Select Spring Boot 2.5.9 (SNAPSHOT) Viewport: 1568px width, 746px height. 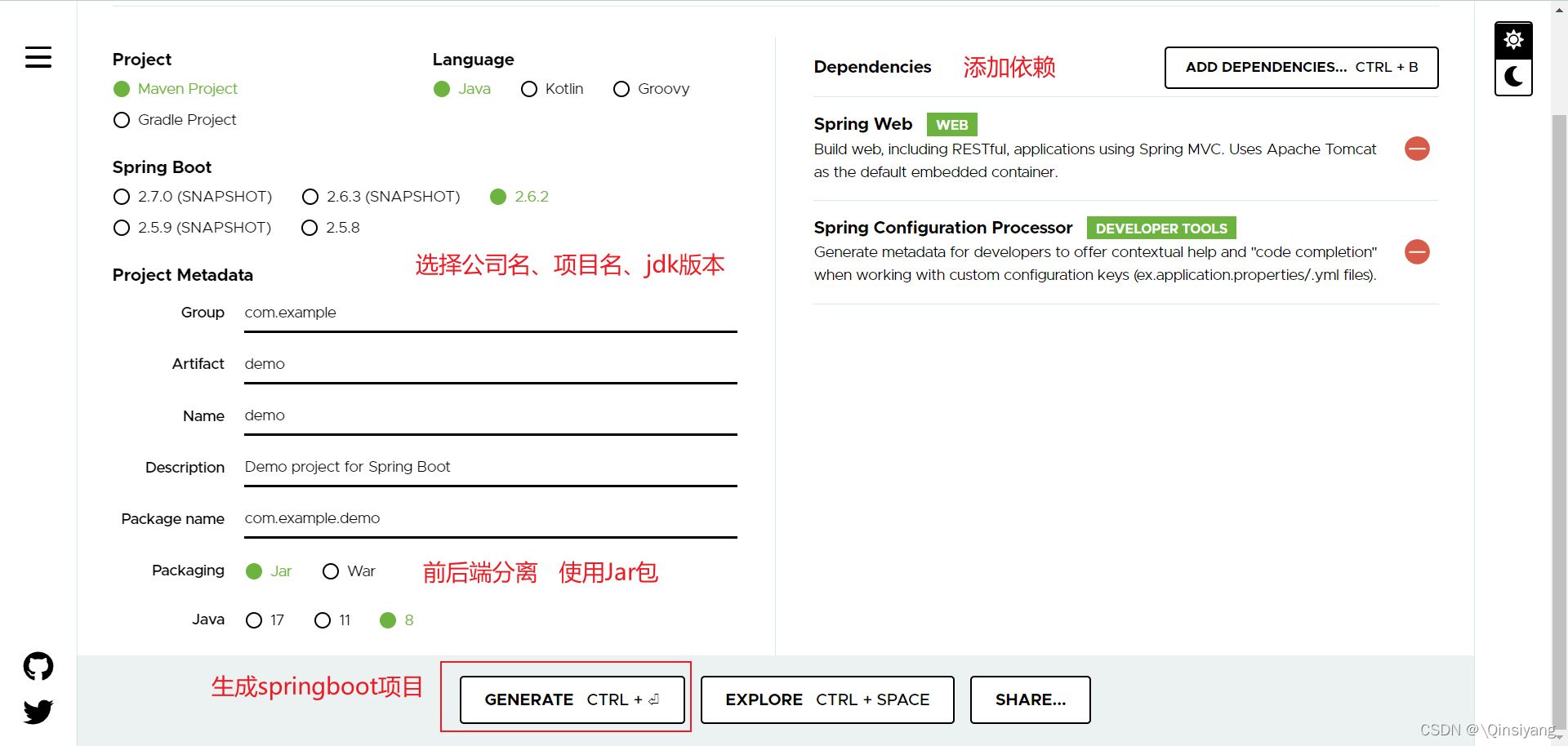(x=192, y=228)
